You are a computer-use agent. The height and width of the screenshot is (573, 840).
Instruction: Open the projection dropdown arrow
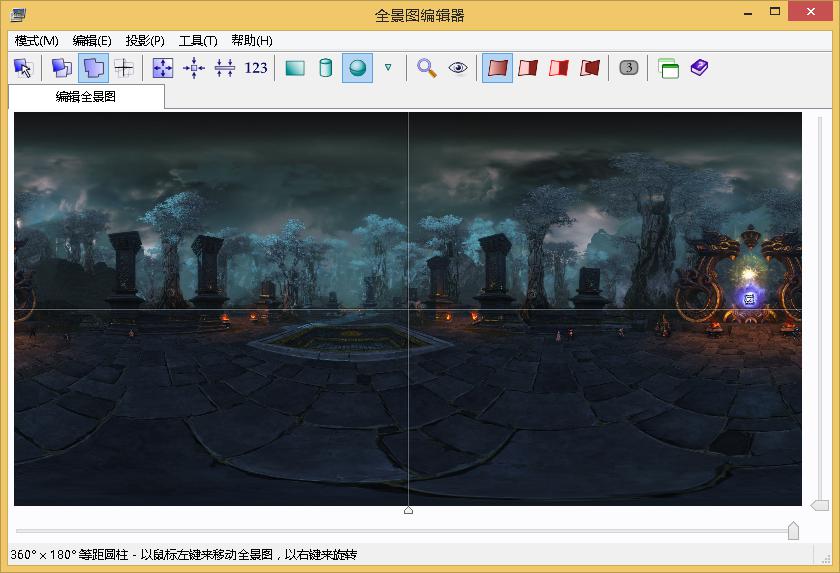coord(388,67)
